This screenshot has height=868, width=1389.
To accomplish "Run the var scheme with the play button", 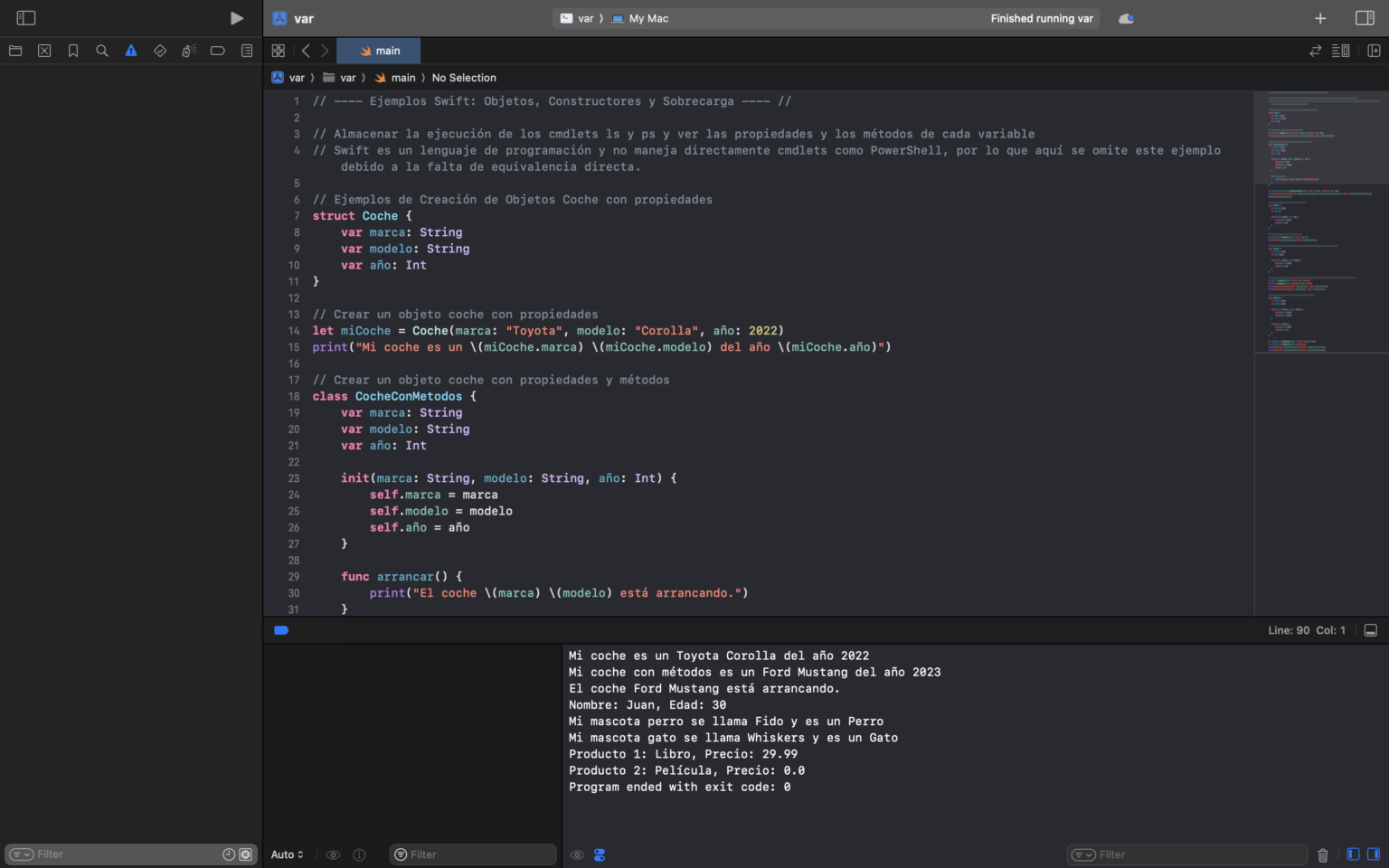I will click(x=237, y=17).
